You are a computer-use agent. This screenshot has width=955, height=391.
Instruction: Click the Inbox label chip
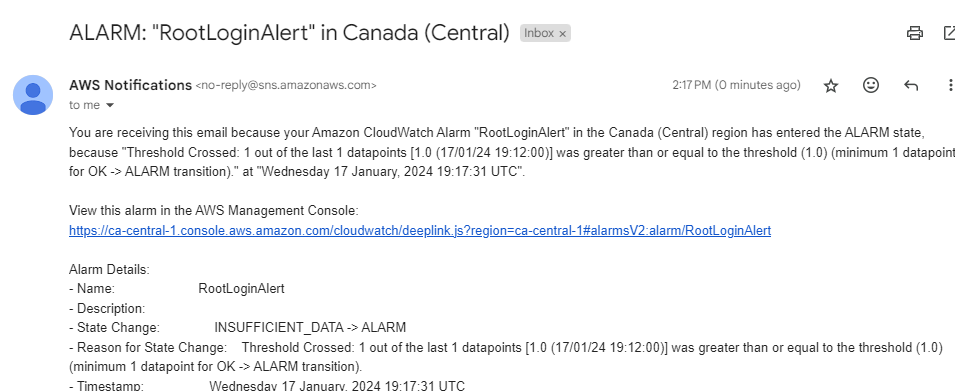[538, 33]
